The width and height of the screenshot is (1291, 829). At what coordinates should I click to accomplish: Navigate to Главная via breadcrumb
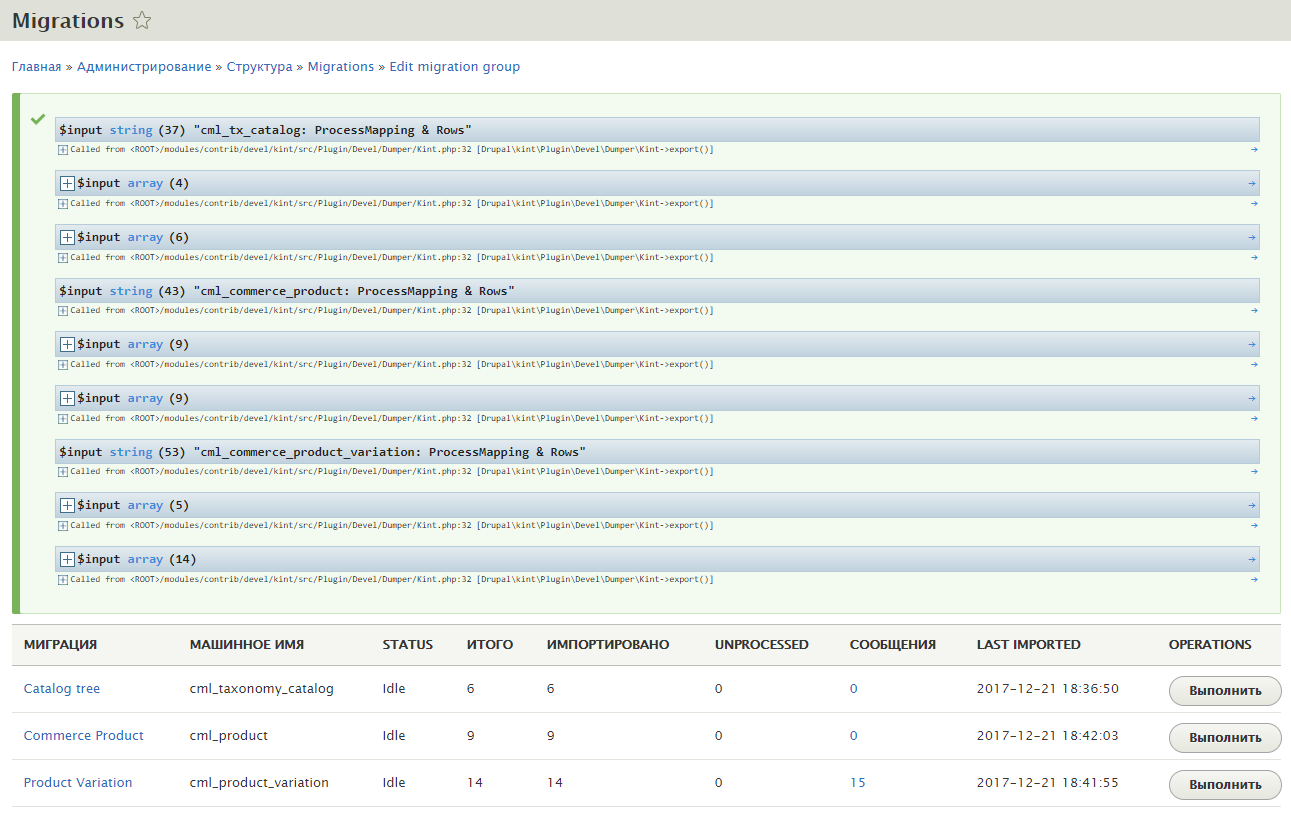(x=34, y=66)
